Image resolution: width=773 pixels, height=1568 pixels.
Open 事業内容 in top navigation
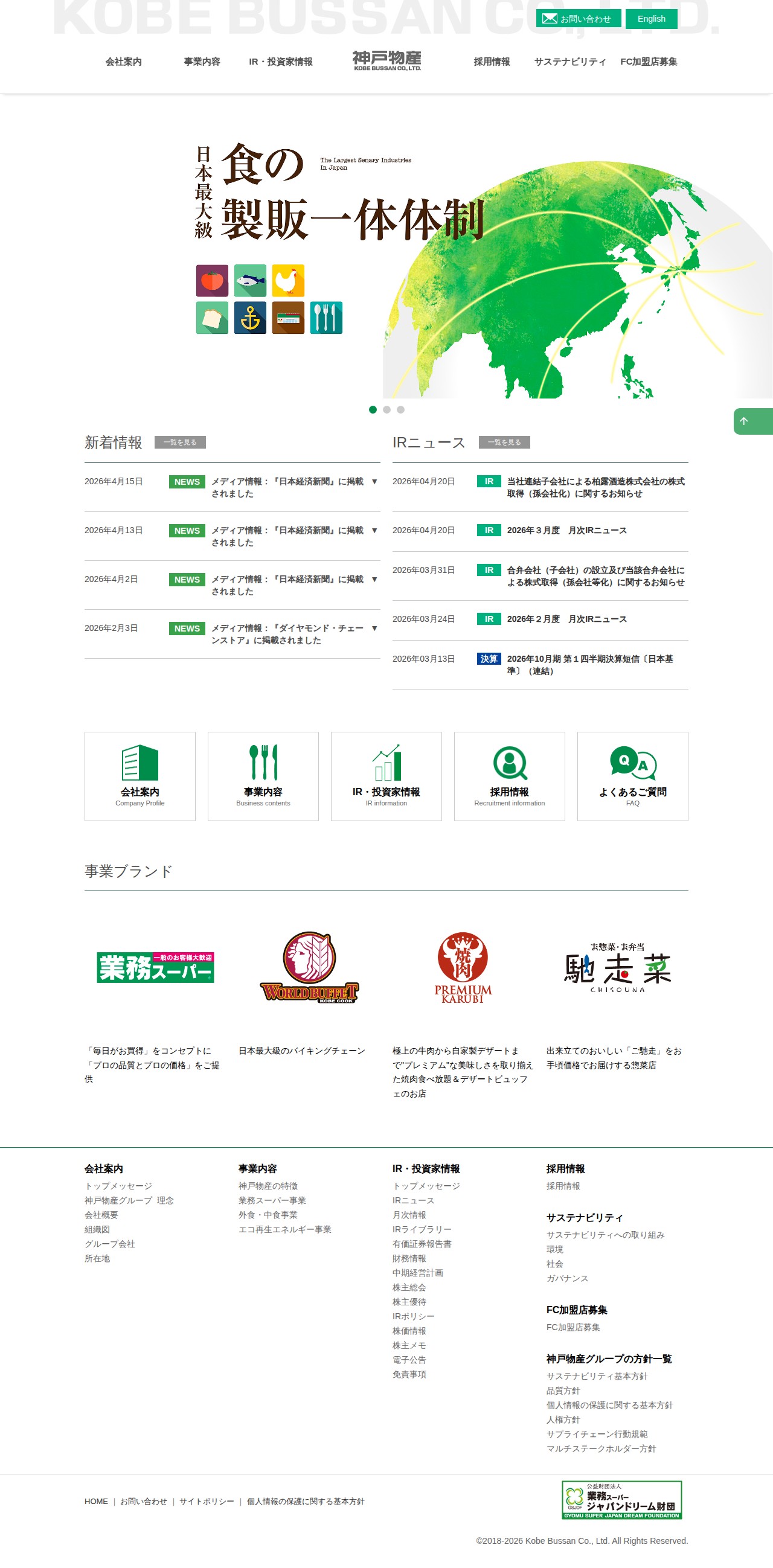point(202,62)
